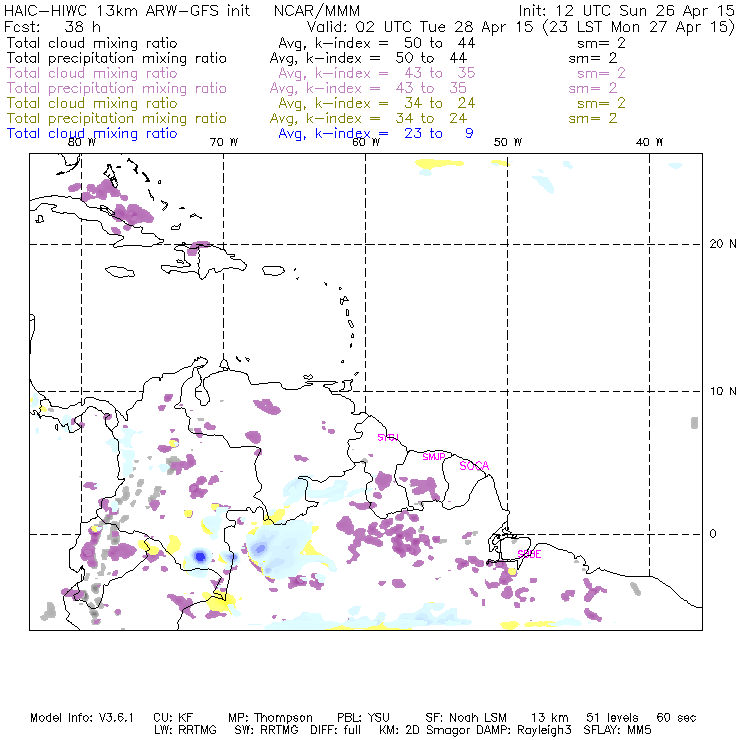Click the 'SBBE' station label

tap(529, 554)
